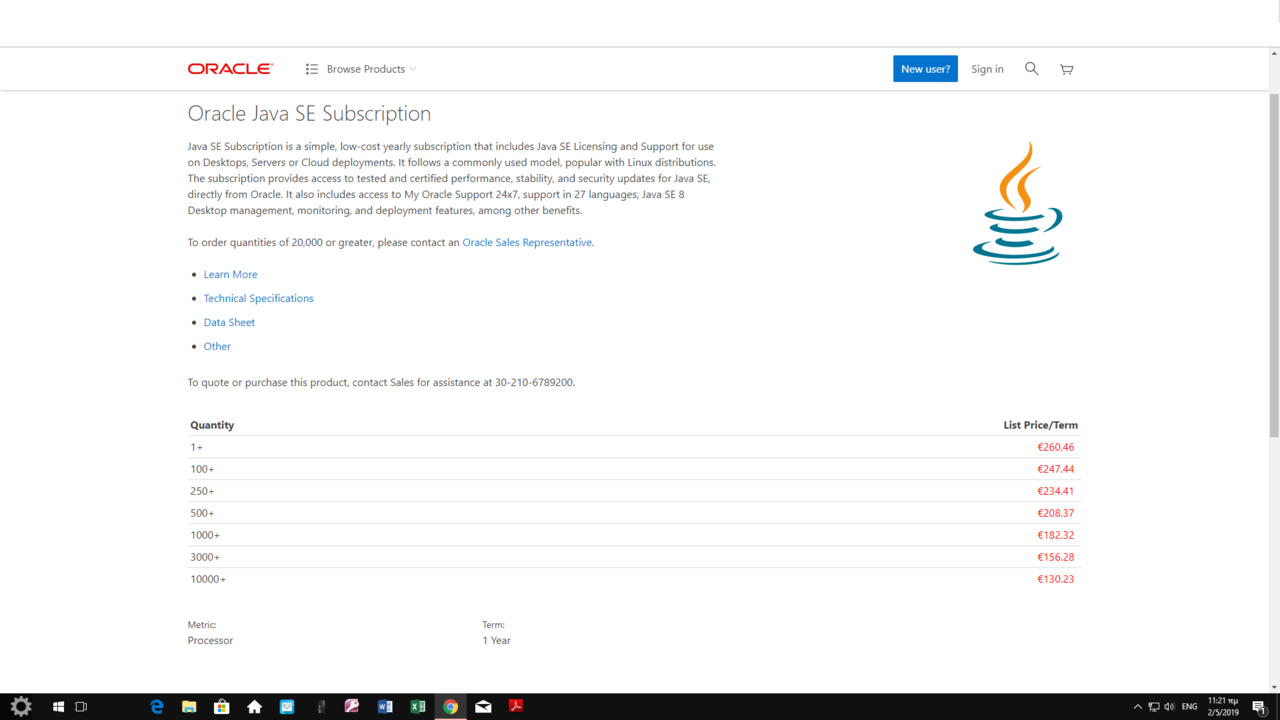Open the Oracle Sales Representative link
This screenshot has height=720, width=1280.
click(527, 242)
